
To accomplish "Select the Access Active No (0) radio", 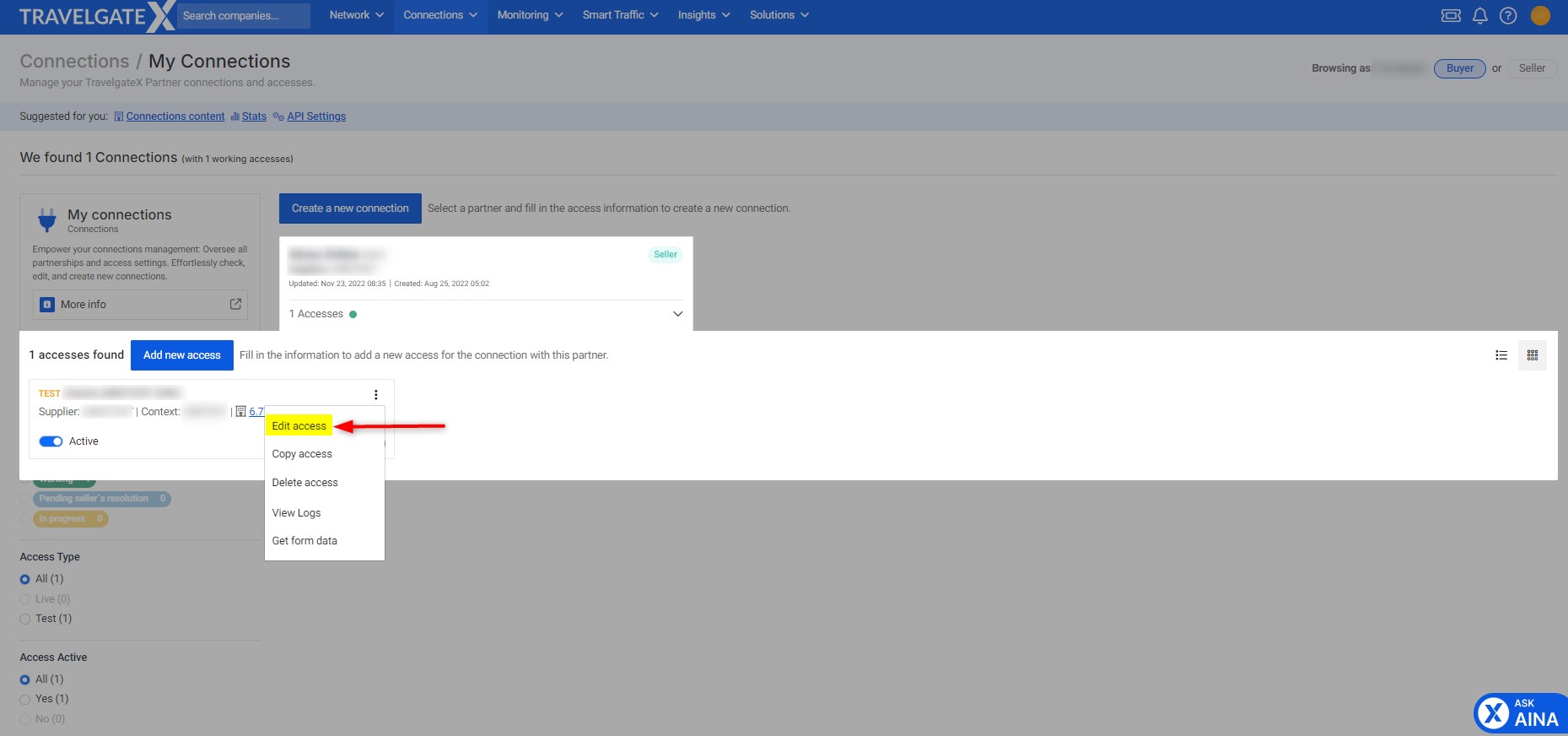I will pos(24,719).
